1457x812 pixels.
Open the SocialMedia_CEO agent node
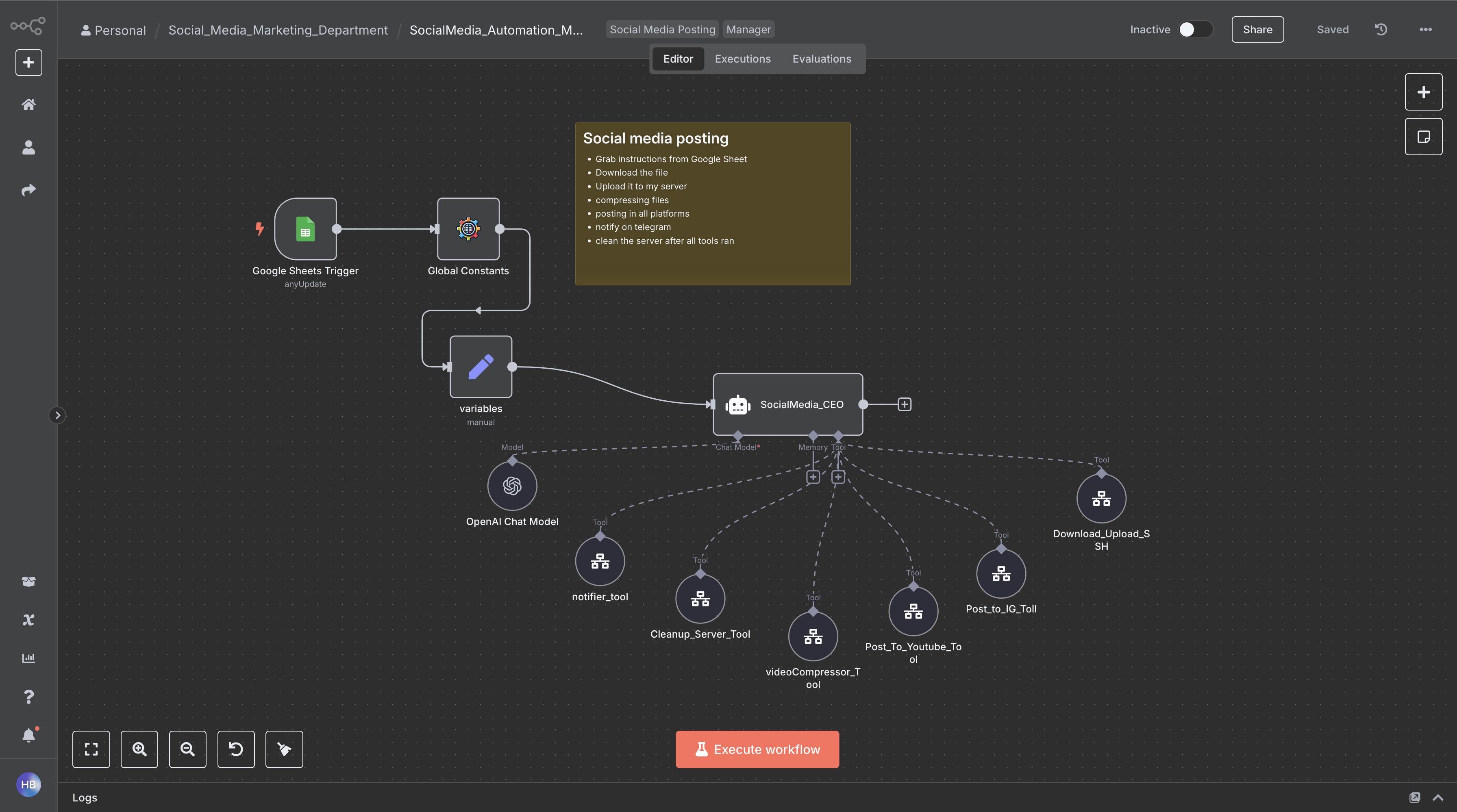(788, 404)
